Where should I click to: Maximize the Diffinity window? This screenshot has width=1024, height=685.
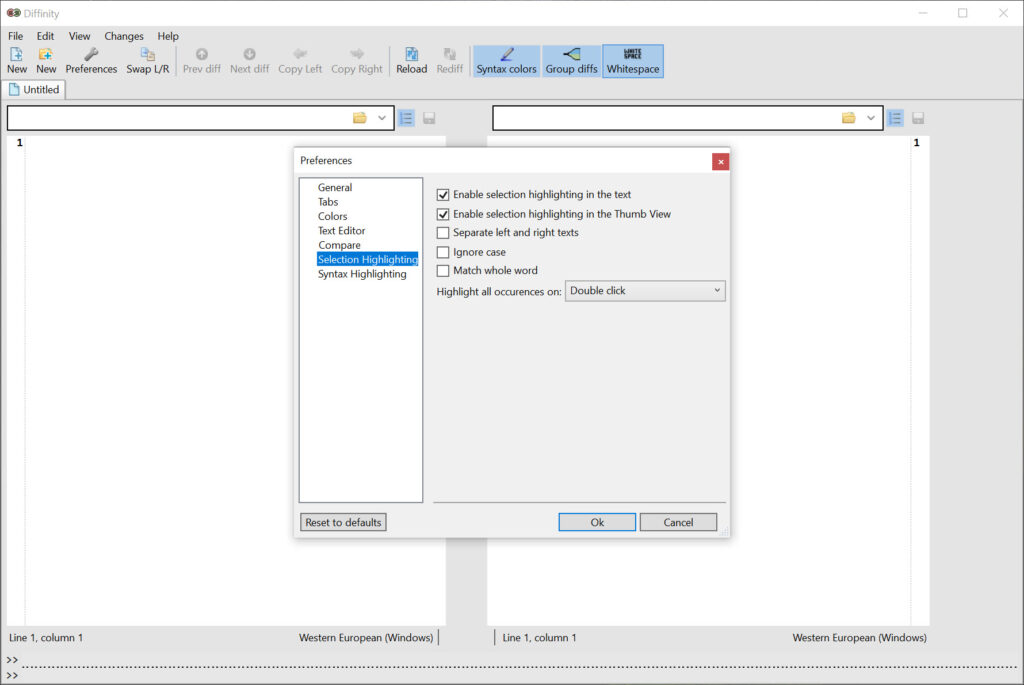point(963,13)
